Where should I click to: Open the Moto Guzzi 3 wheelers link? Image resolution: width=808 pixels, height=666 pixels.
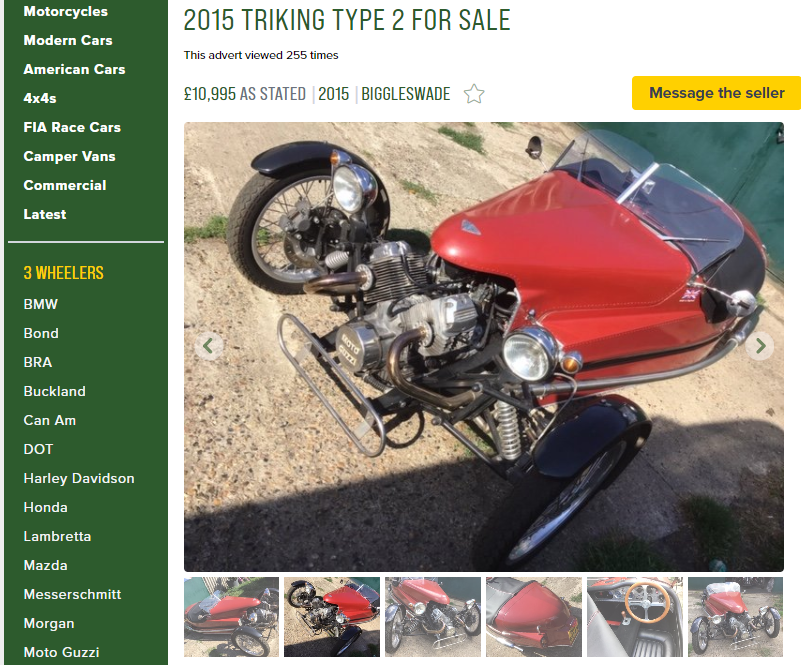(61, 652)
